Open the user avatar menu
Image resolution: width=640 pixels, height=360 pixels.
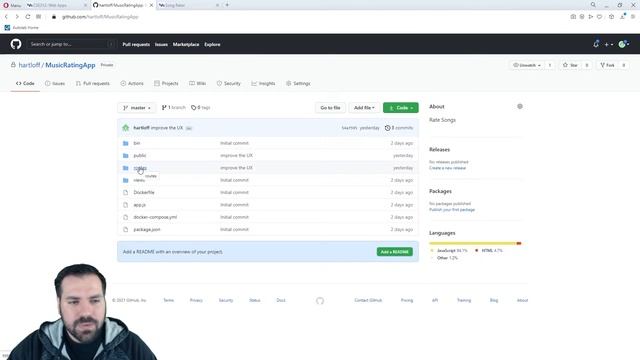pos(624,44)
